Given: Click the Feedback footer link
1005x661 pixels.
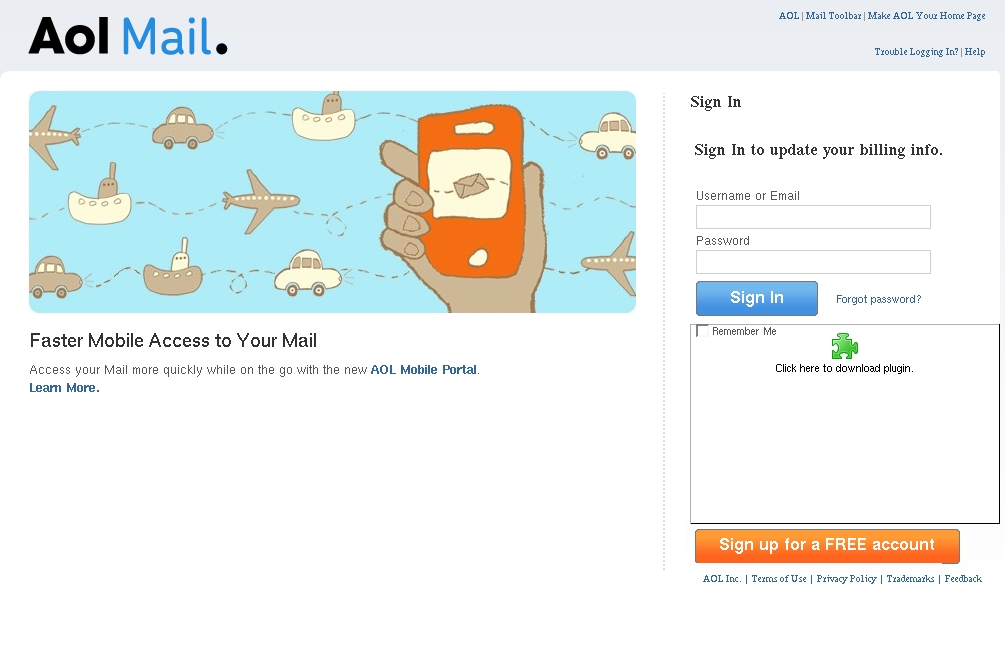Looking at the screenshot, I should (x=963, y=578).
